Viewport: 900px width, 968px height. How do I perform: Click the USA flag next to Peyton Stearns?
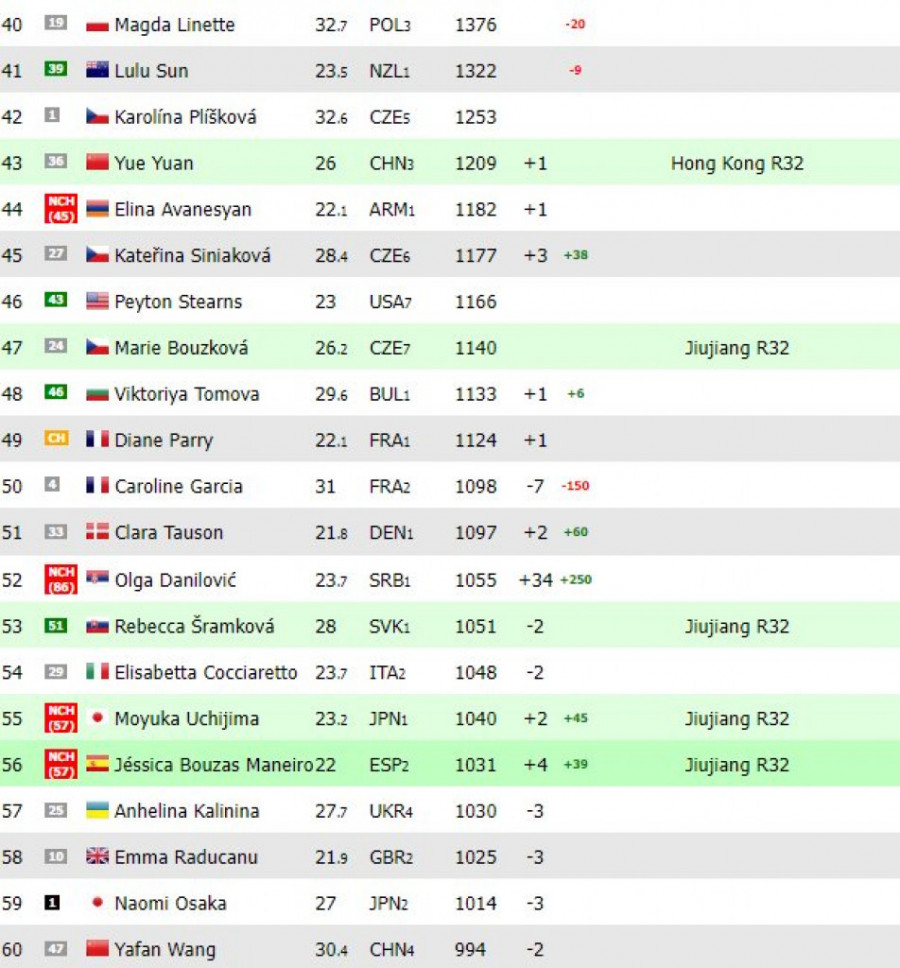(x=97, y=302)
